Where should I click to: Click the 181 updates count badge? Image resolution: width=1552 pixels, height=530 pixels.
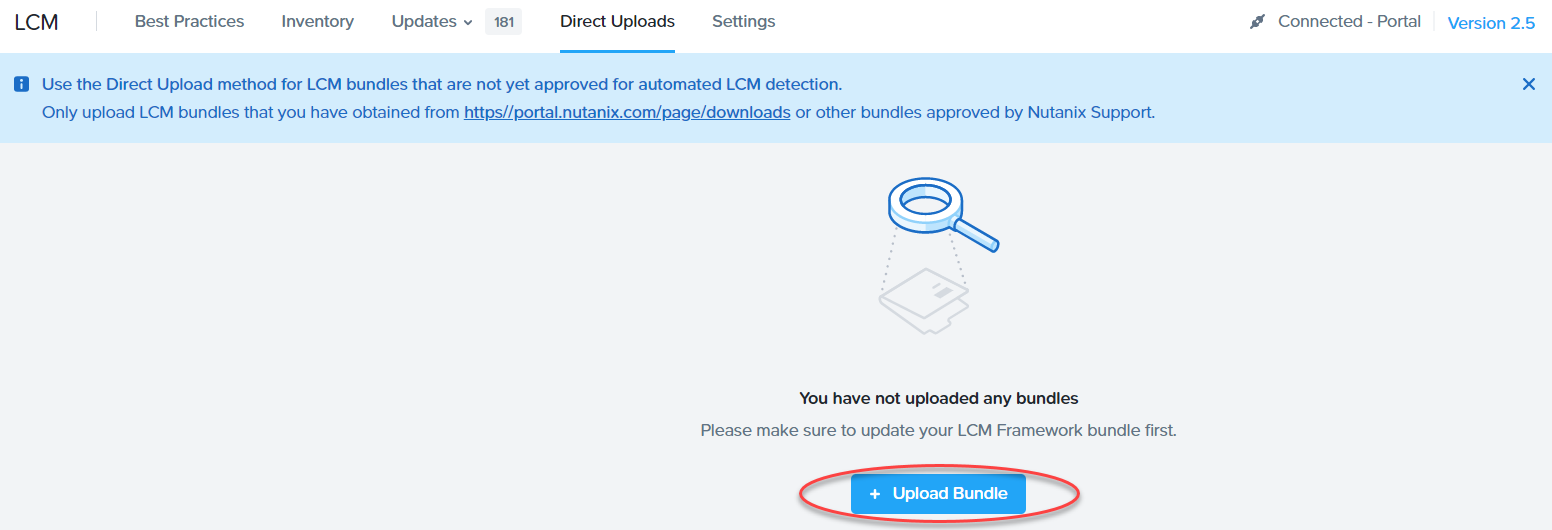[504, 21]
